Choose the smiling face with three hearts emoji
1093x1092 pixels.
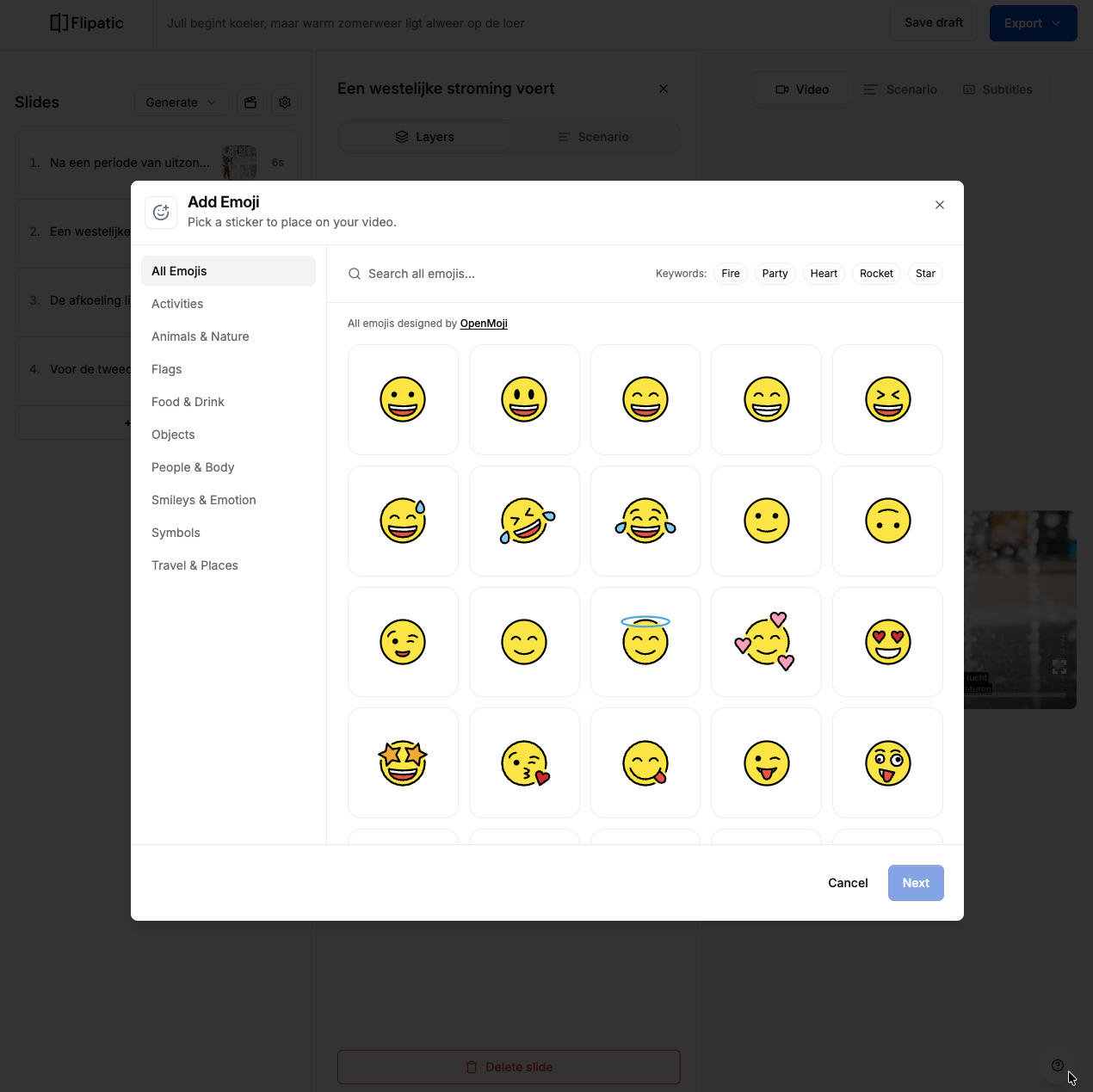tap(766, 642)
